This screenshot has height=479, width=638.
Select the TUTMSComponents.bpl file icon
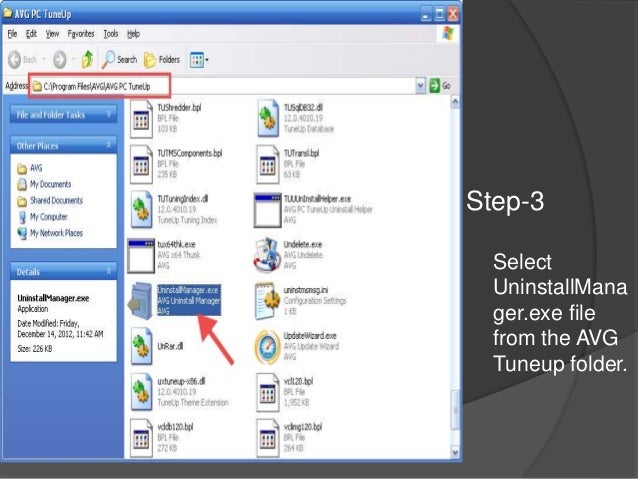[x=141, y=165]
